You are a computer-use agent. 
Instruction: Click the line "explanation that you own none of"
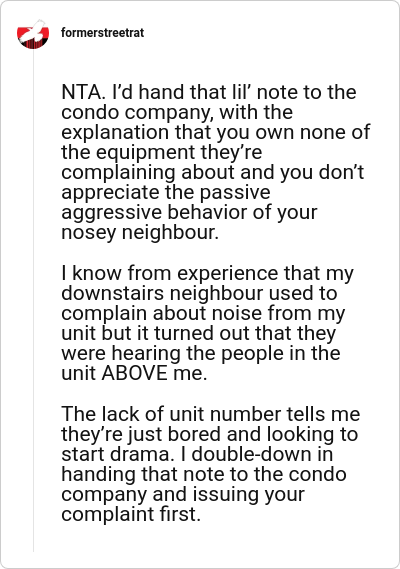[216, 132]
